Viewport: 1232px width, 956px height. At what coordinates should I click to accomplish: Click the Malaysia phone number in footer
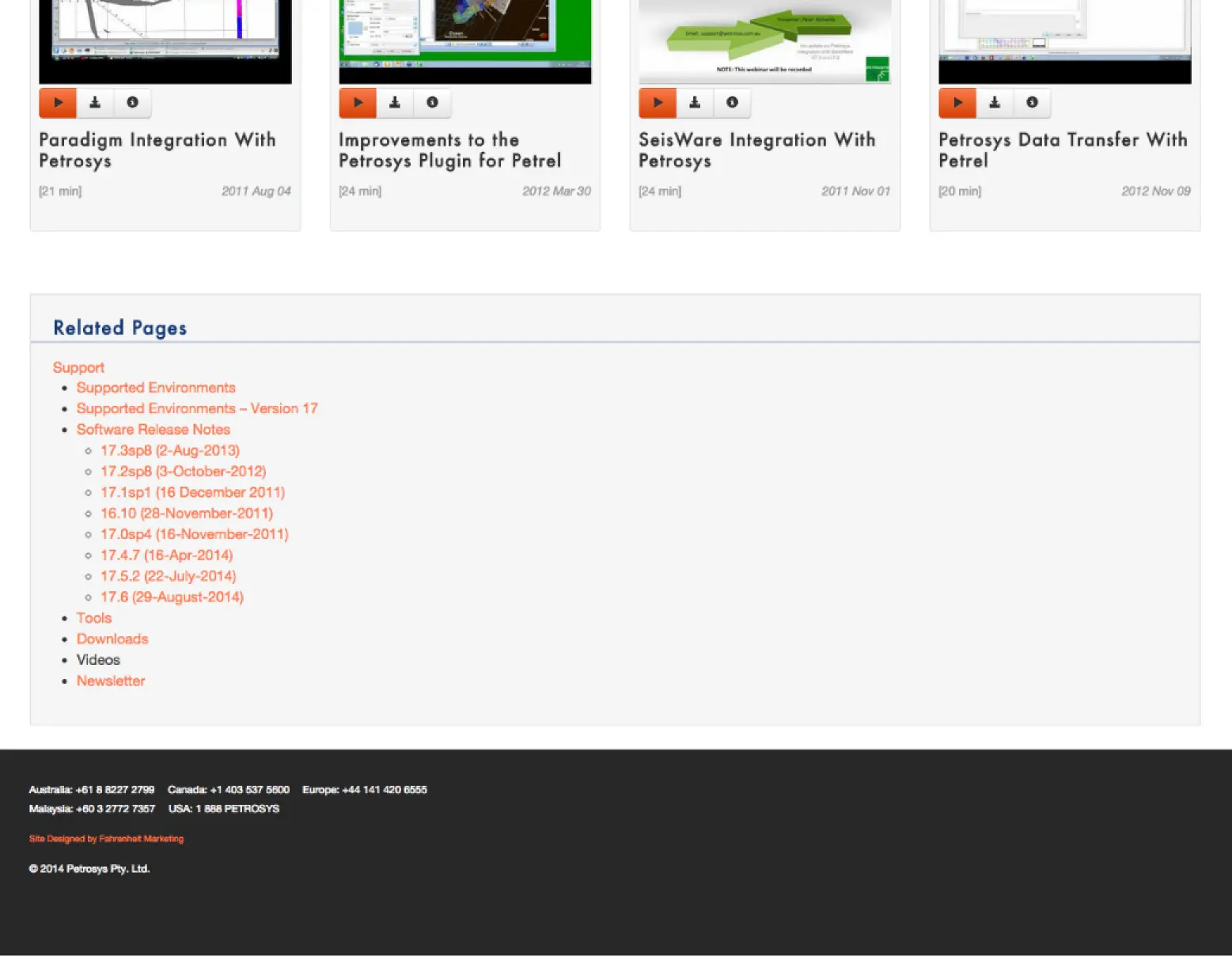92,809
